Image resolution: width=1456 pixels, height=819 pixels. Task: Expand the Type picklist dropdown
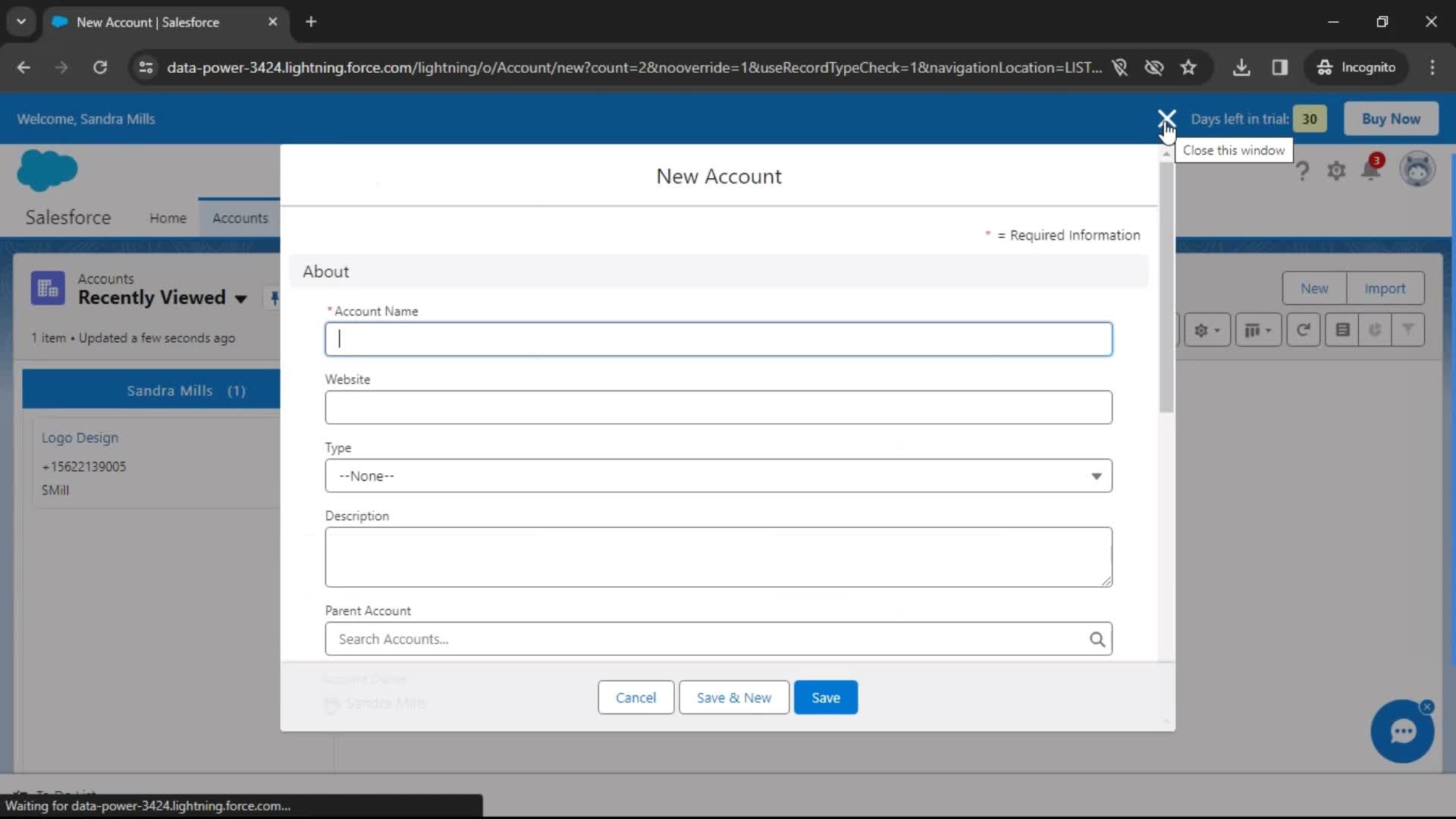(x=718, y=475)
